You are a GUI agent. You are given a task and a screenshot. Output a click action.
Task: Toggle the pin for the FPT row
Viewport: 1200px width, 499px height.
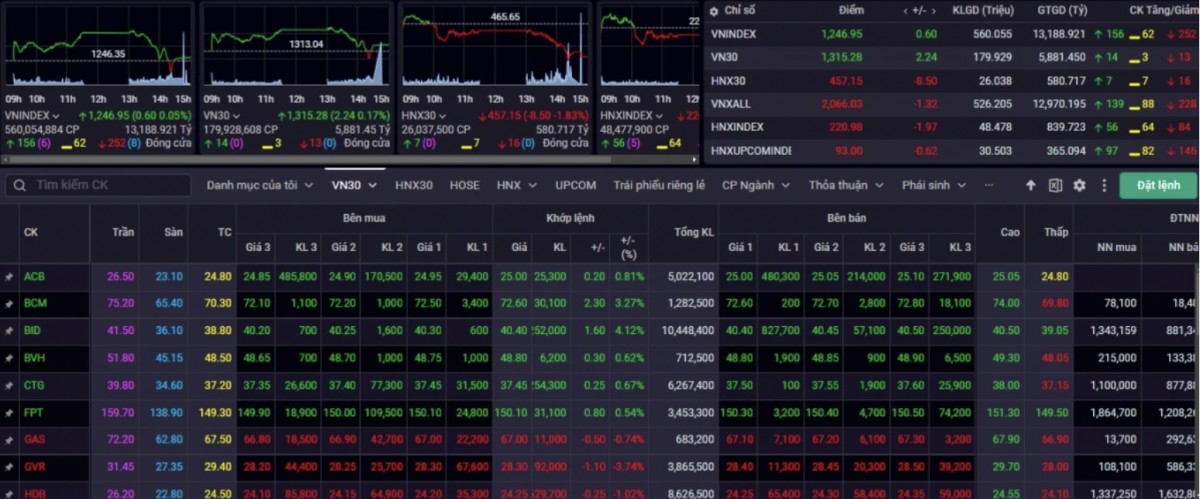9,411
